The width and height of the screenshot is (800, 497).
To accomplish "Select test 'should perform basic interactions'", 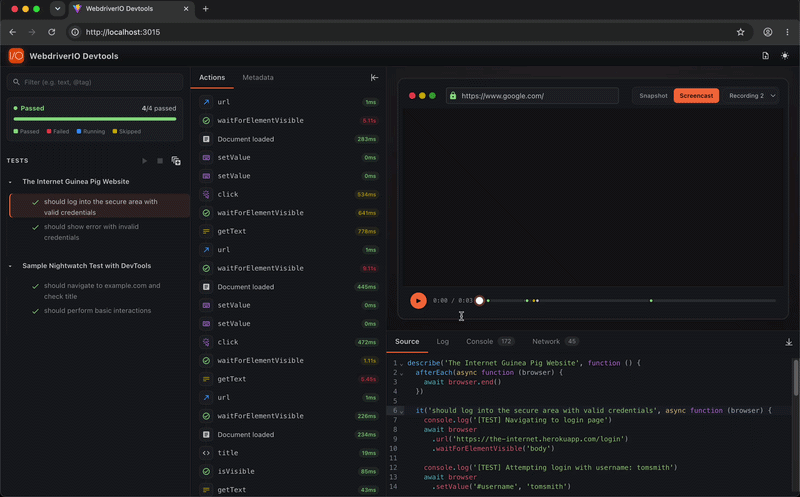I will [x=99, y=310].
